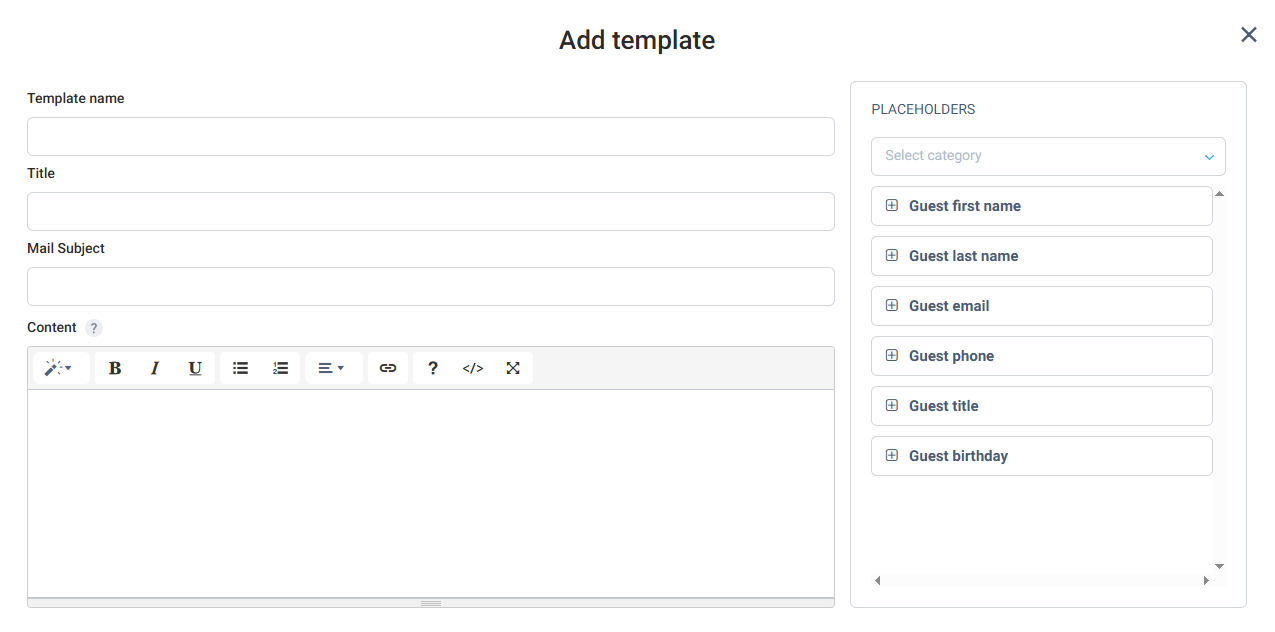Open editor help question mark

(x=433, y=368)
